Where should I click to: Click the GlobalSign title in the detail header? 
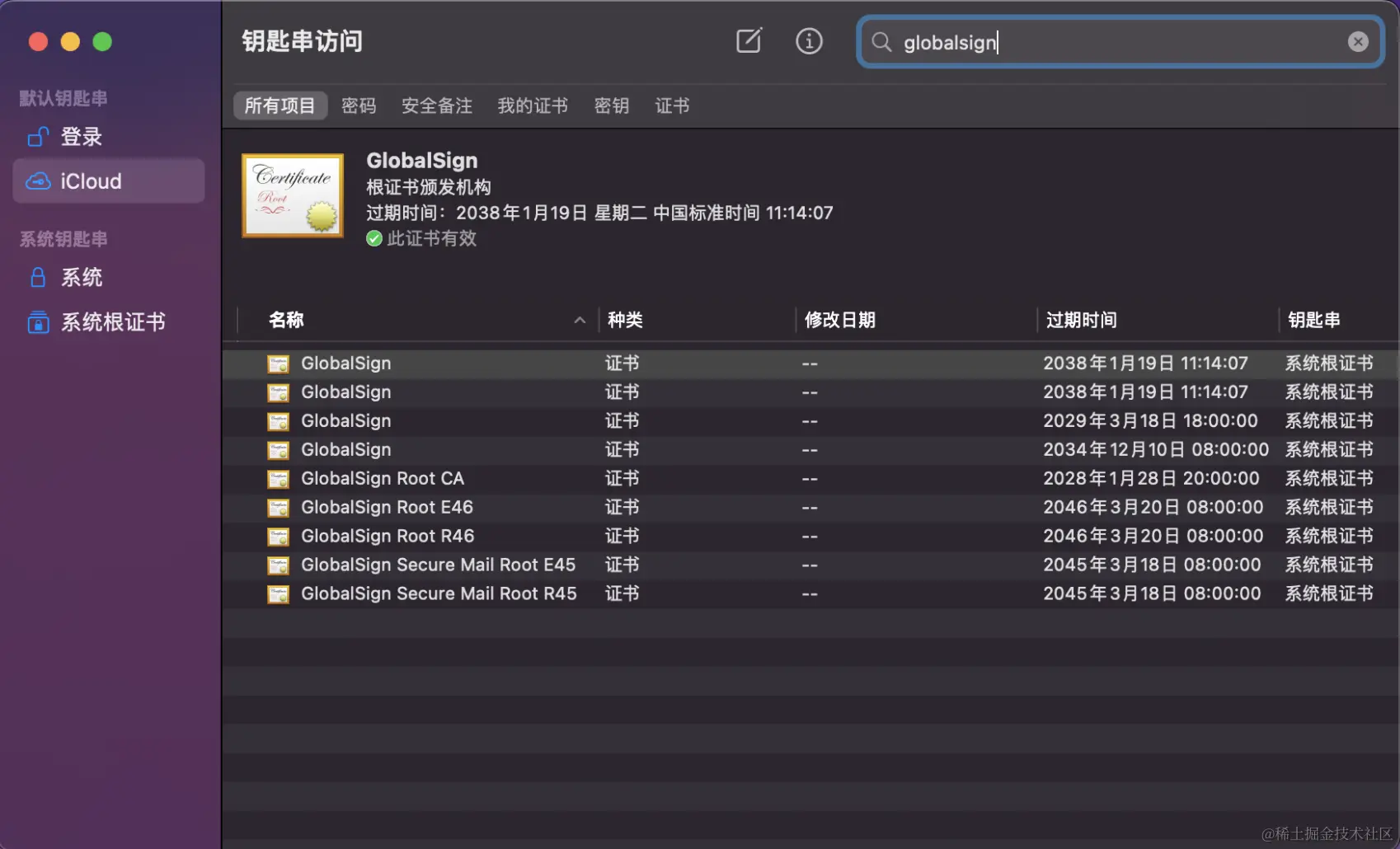coord(422,161)
